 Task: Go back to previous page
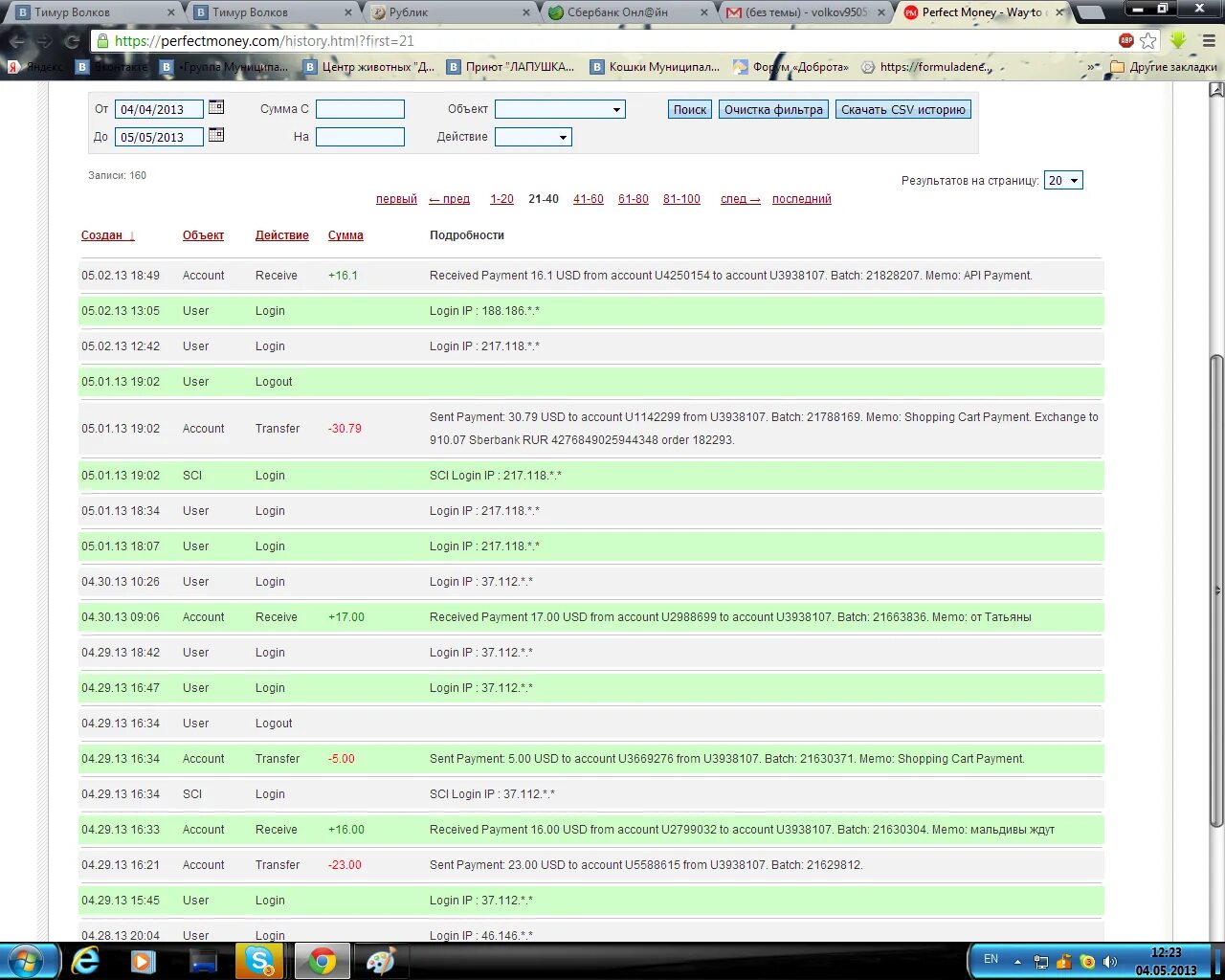point(17,41)
